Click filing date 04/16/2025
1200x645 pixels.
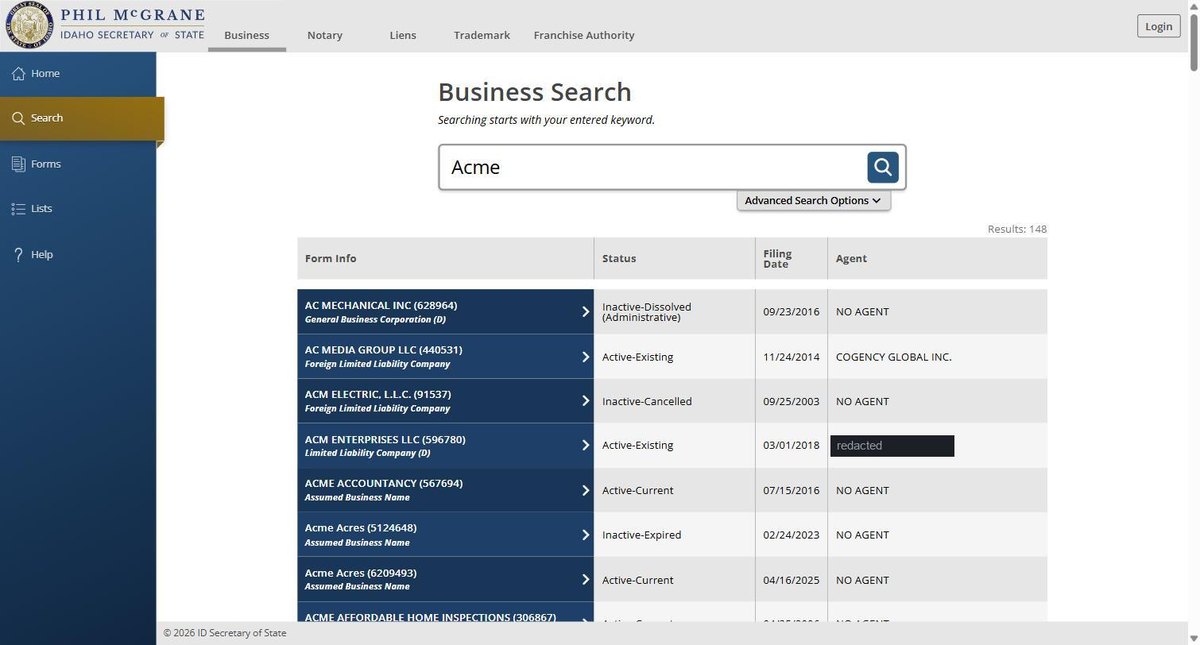(x=791, y=580)
